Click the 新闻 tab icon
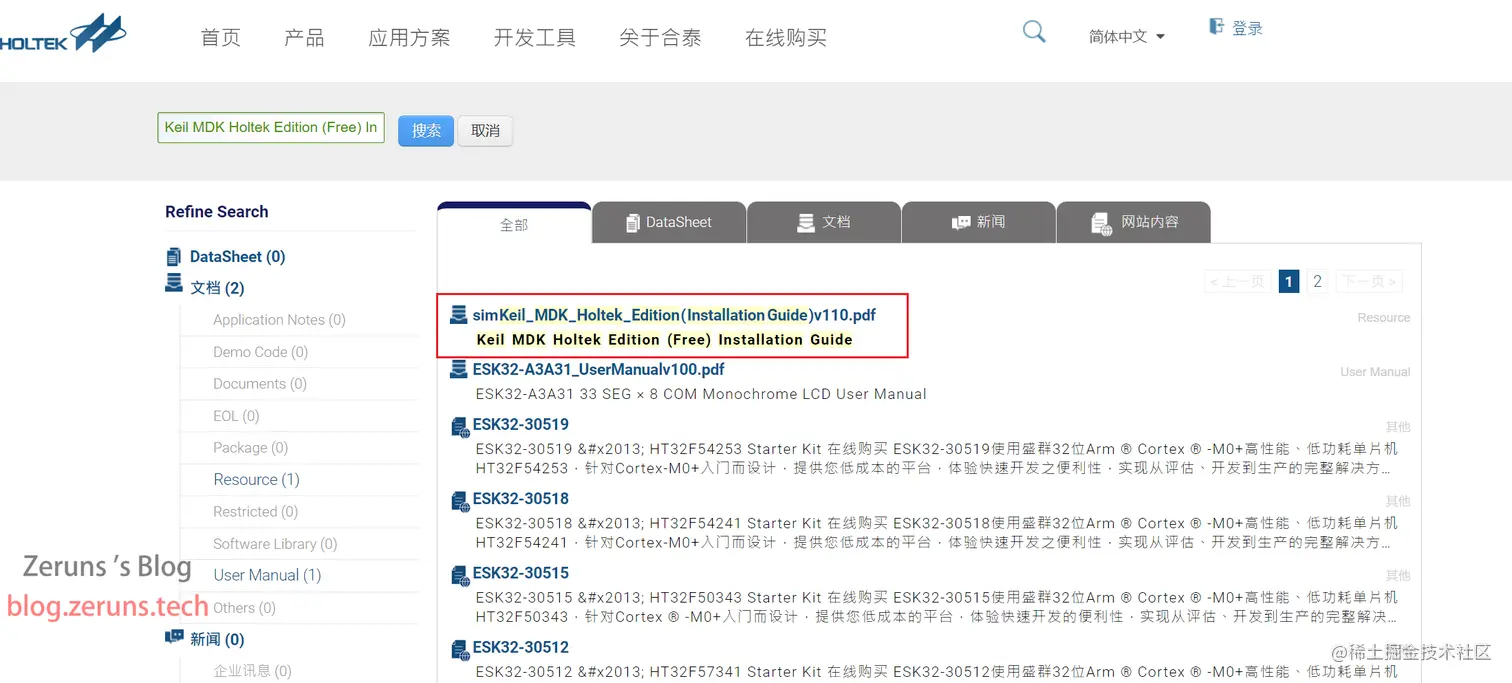Screen dimensions: 1512x683 tap(961, 222)
